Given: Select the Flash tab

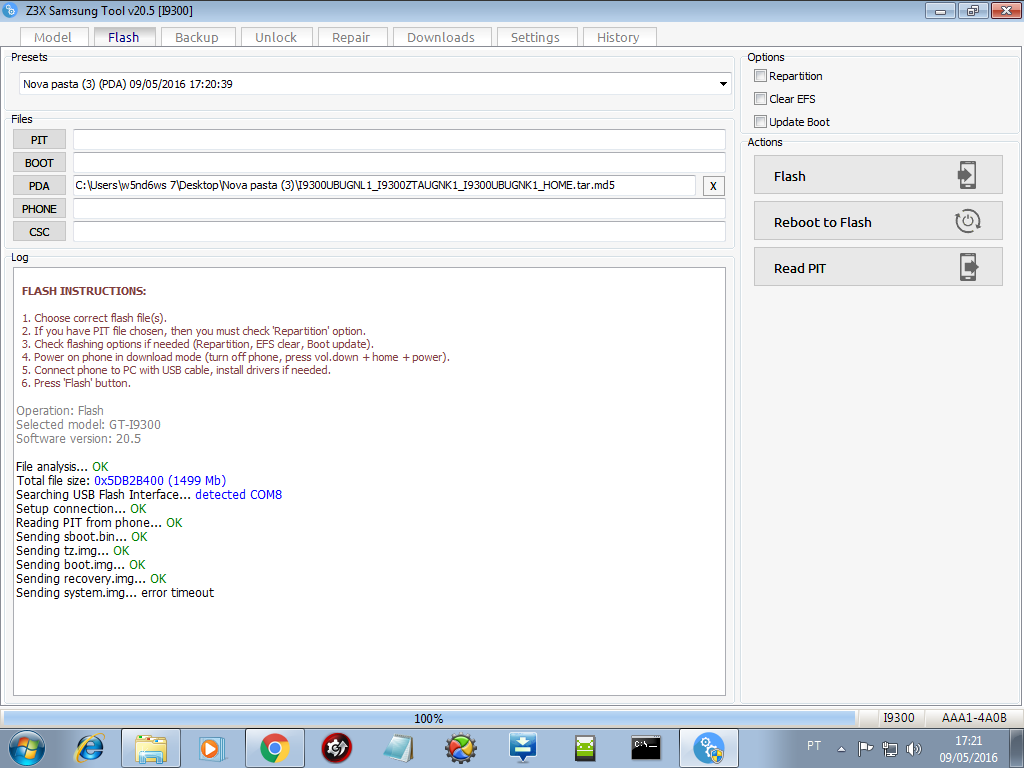Looking at the screenshot, I should [x=124, y=37].
